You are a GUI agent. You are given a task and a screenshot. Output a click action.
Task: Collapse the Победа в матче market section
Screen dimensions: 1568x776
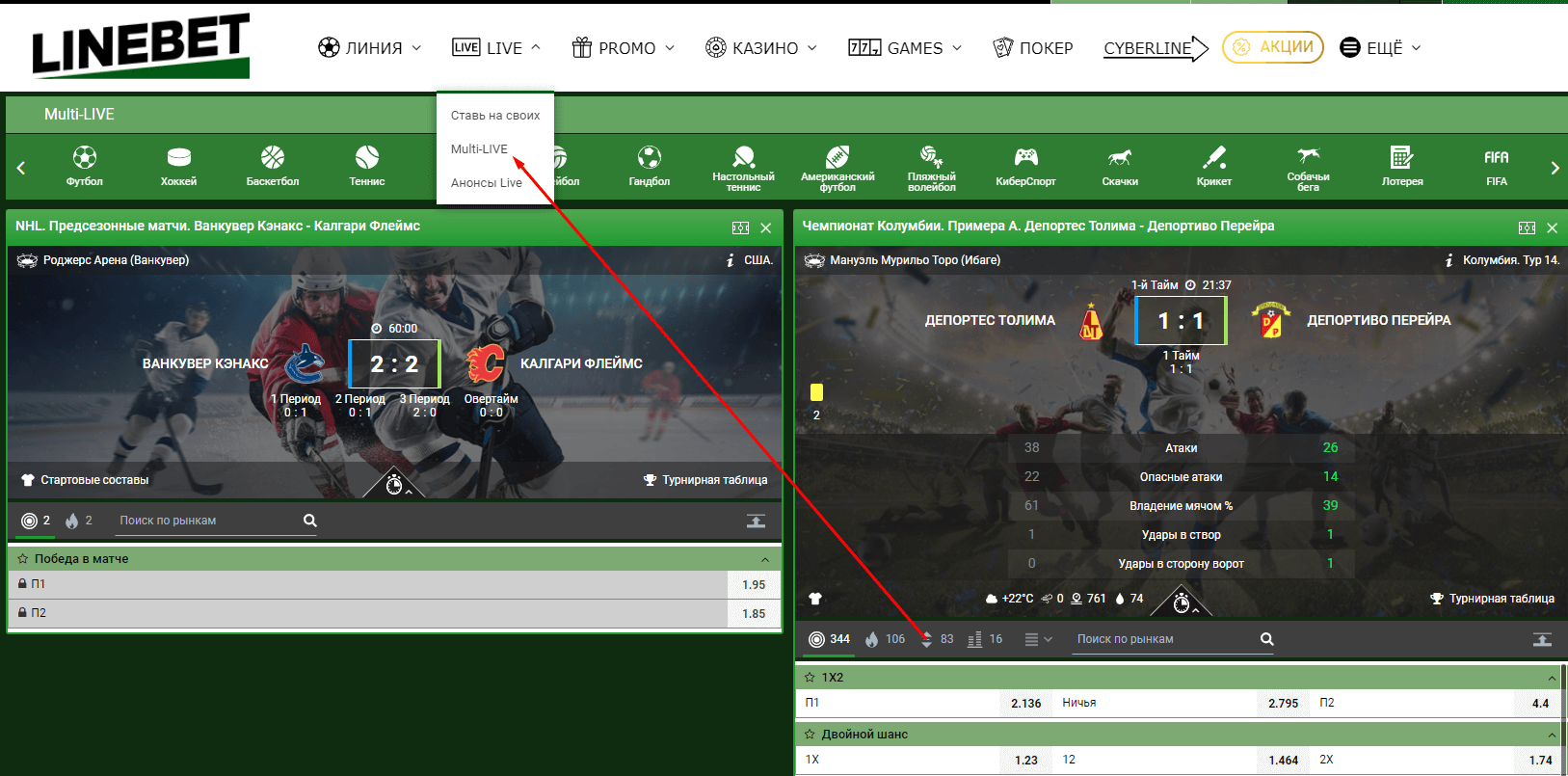(765, 559)
